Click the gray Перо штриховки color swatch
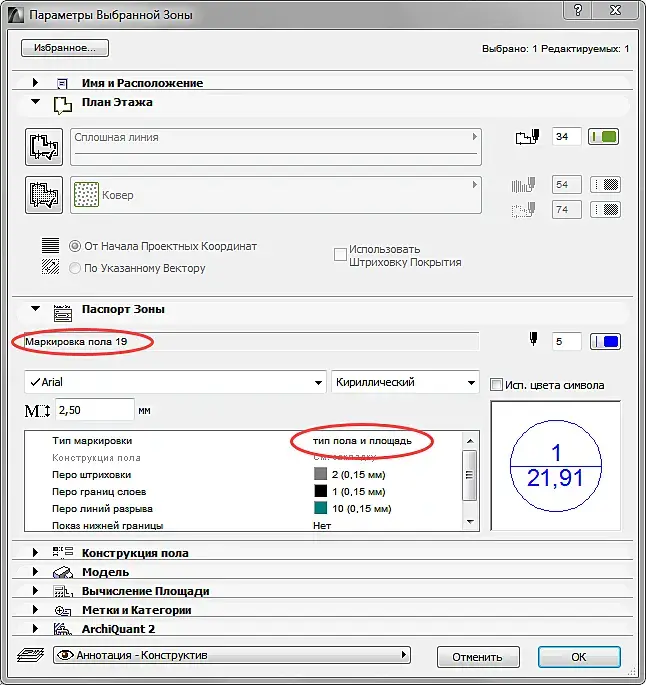Image resolution: width=646 pixels, height=685 pixels. click(320, 474)
